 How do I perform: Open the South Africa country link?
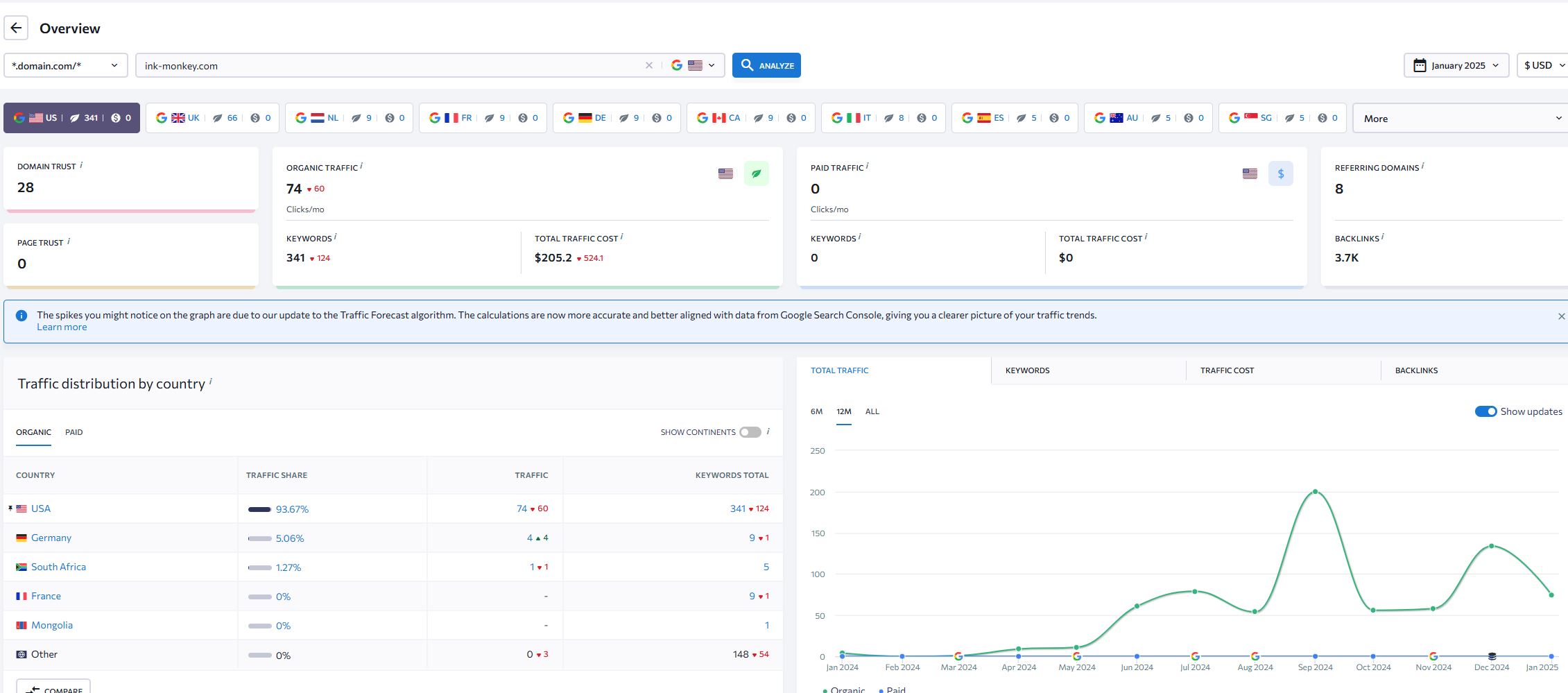click(58, 567)
